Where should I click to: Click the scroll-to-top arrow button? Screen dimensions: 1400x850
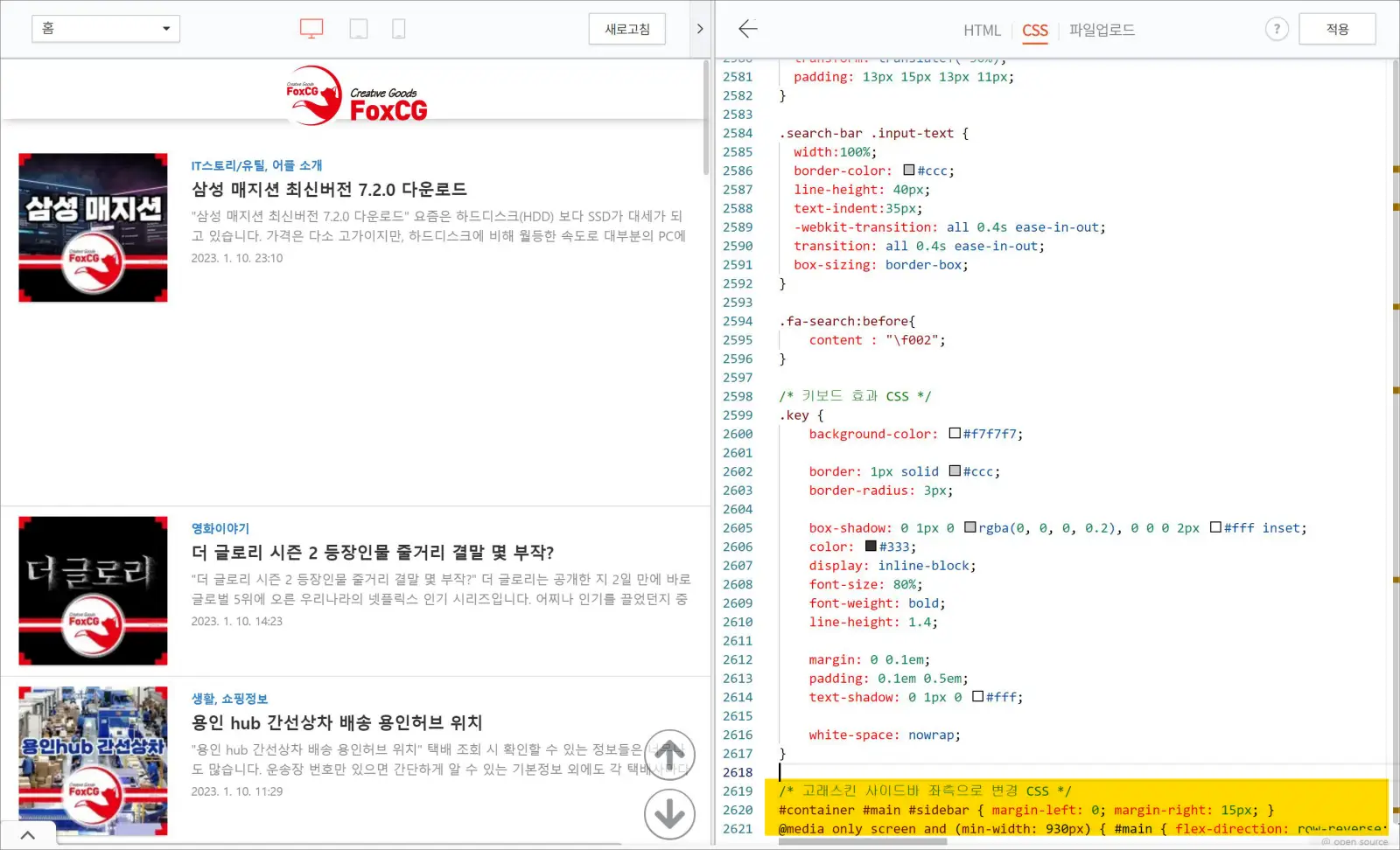pyautogui.click(x=669, y=755)
